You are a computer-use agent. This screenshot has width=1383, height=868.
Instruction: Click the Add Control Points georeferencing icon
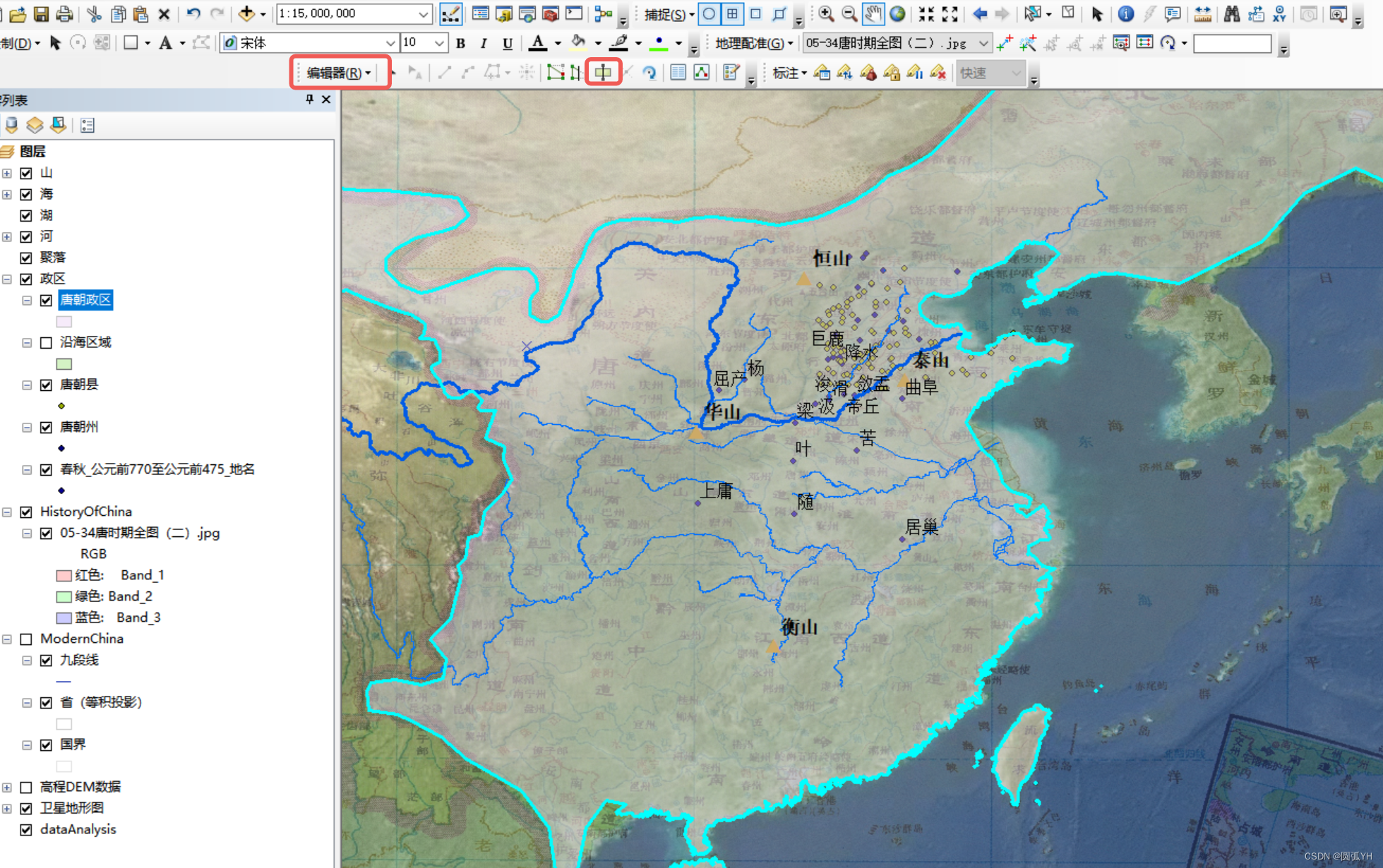(1004, 43)
